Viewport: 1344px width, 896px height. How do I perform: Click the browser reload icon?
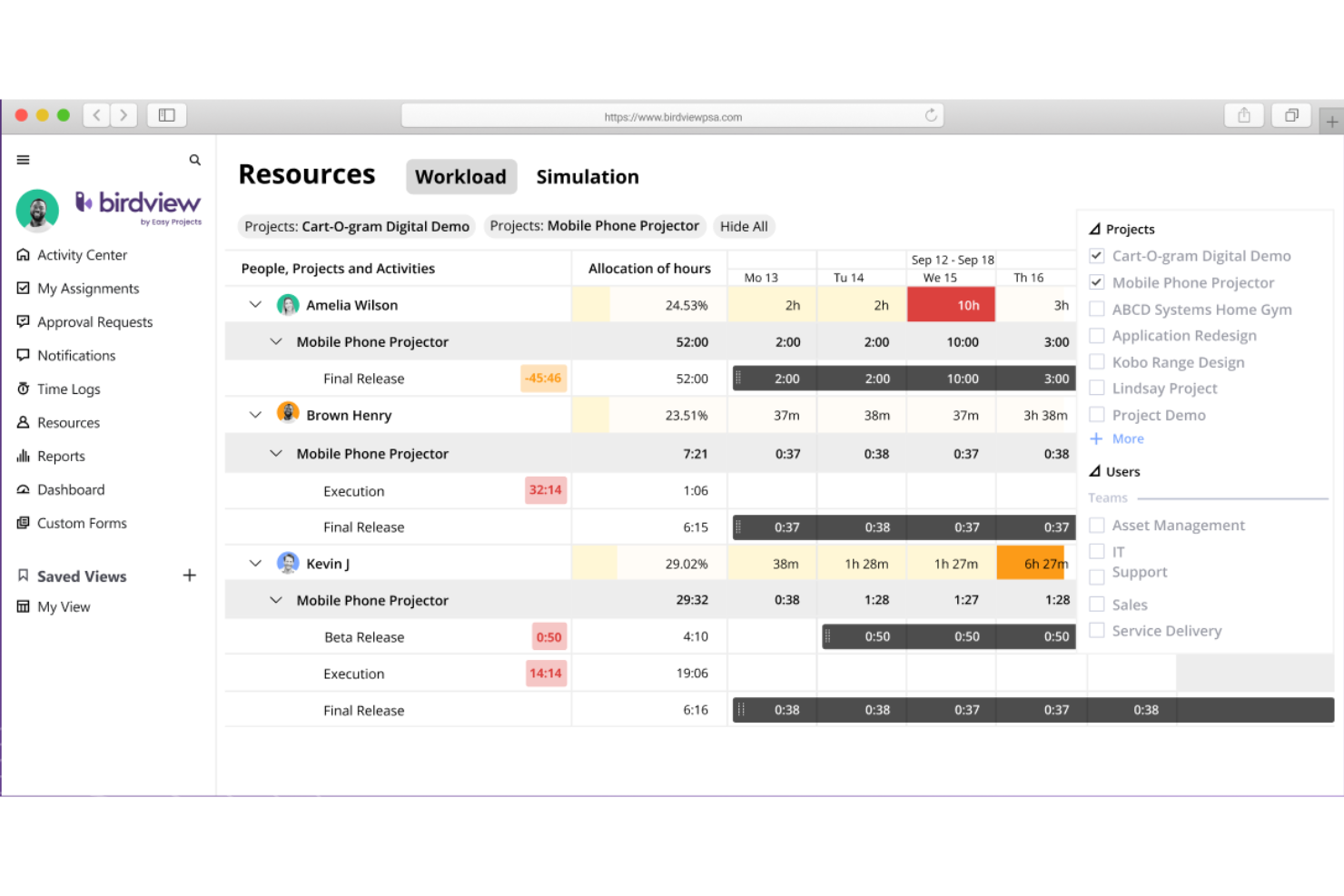pyautogui.click(x=931, y=115)
